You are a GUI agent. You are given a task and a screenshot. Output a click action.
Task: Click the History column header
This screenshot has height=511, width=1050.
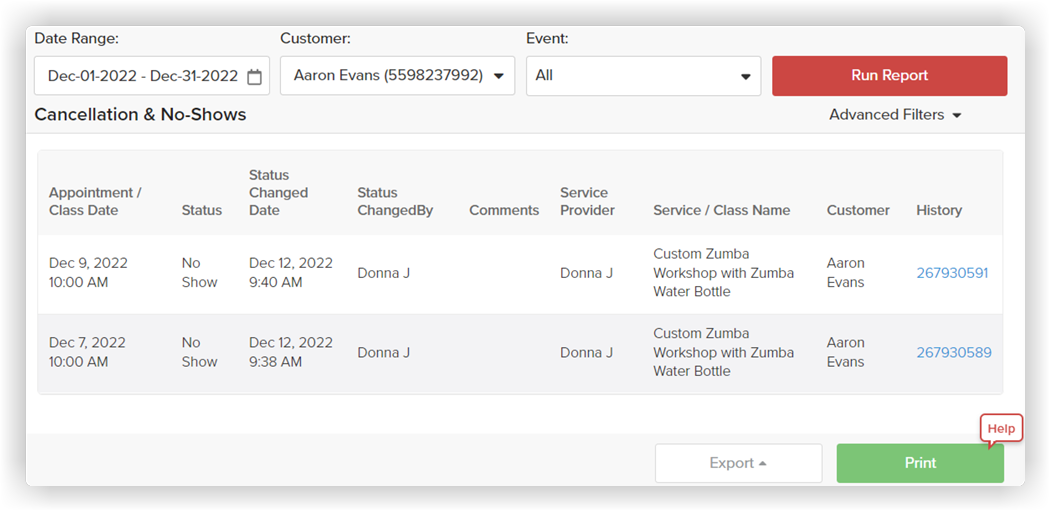coord(938,210)
